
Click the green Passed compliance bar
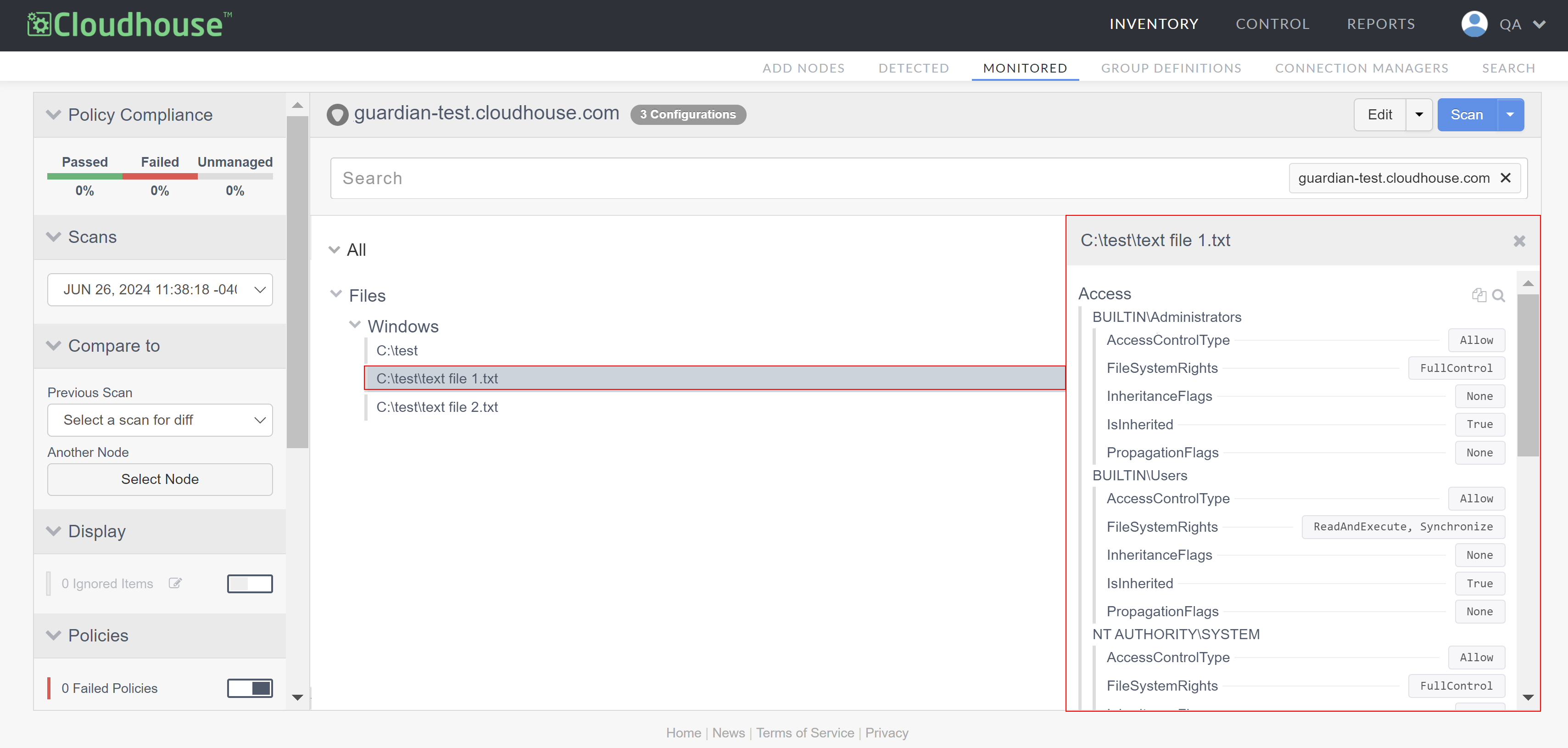click(84, 177)
